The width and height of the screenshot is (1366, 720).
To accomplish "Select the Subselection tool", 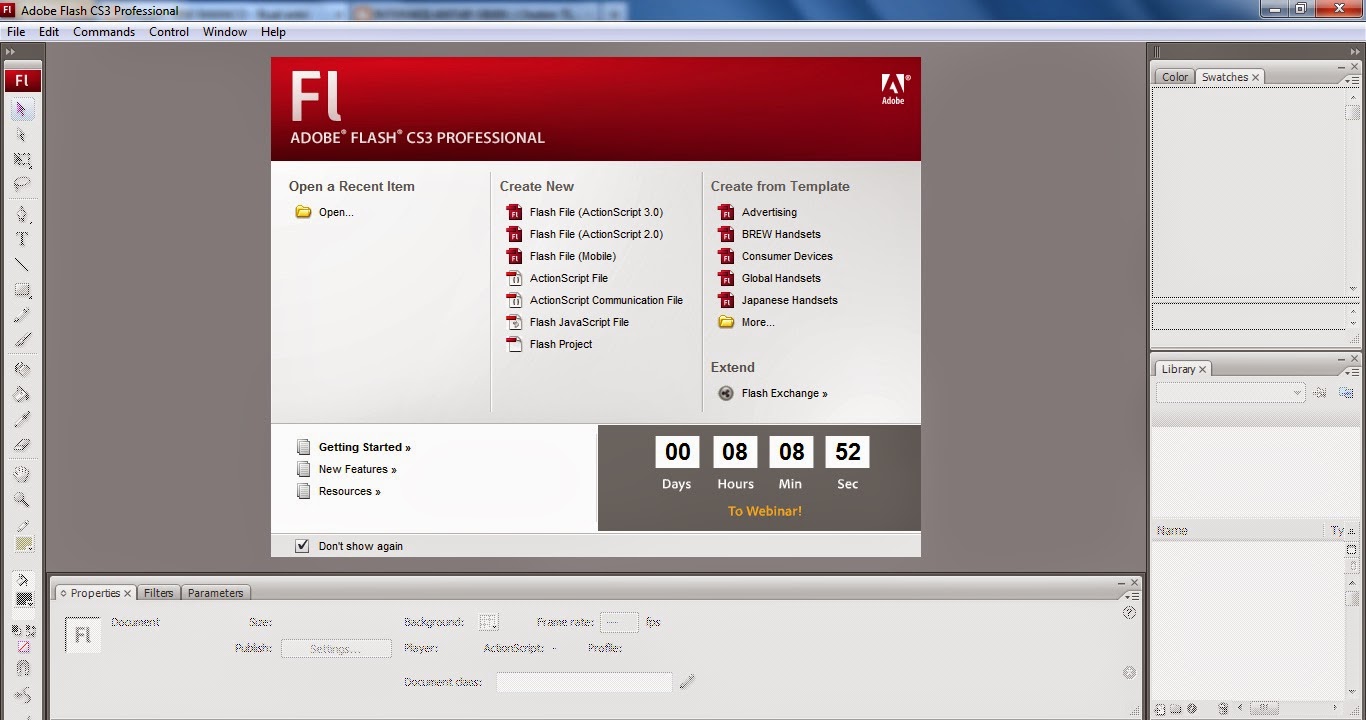I will pos(22,135).
